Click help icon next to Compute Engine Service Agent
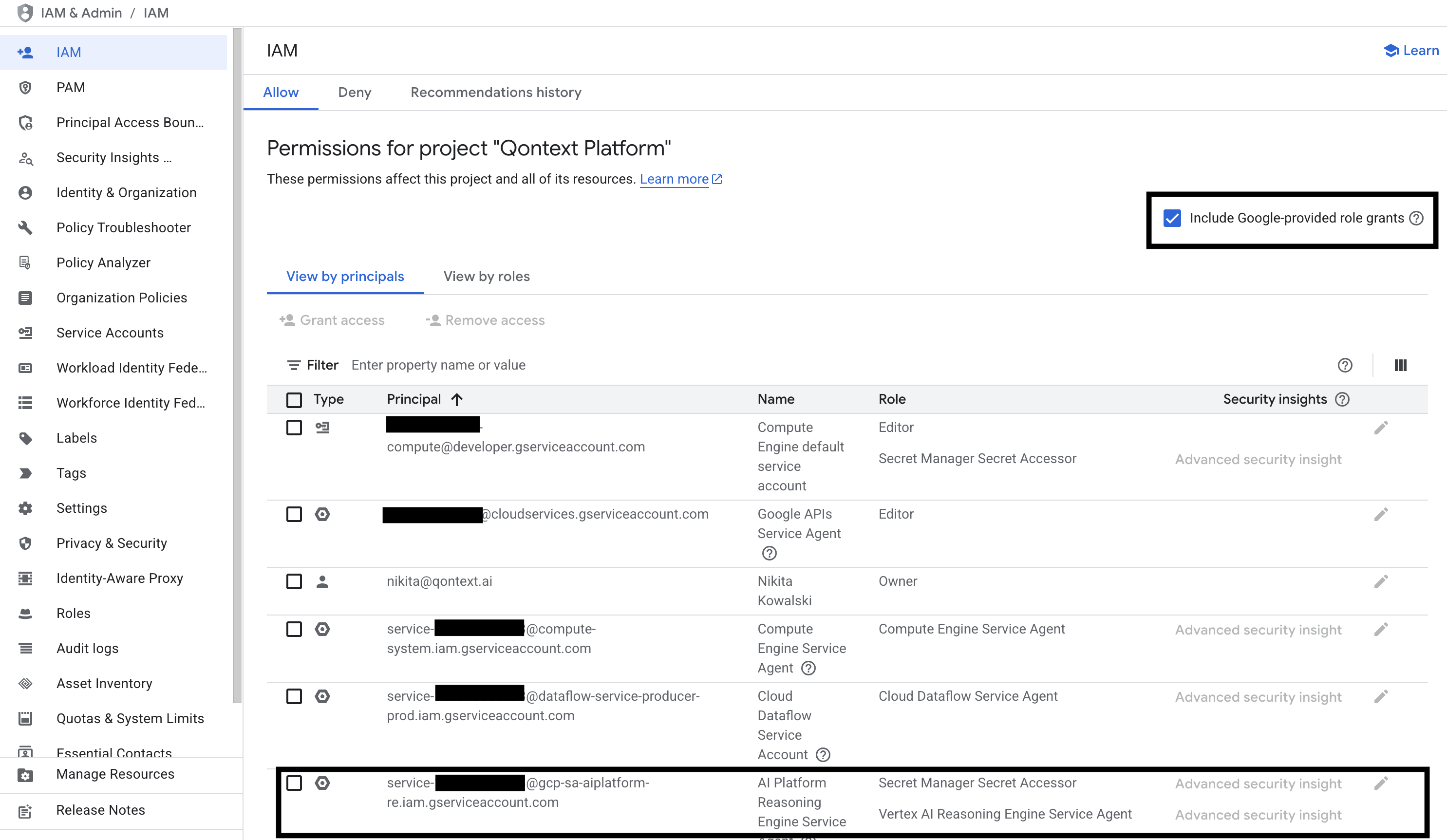This screenshot has width=1447, height=840. click(808, 668)
